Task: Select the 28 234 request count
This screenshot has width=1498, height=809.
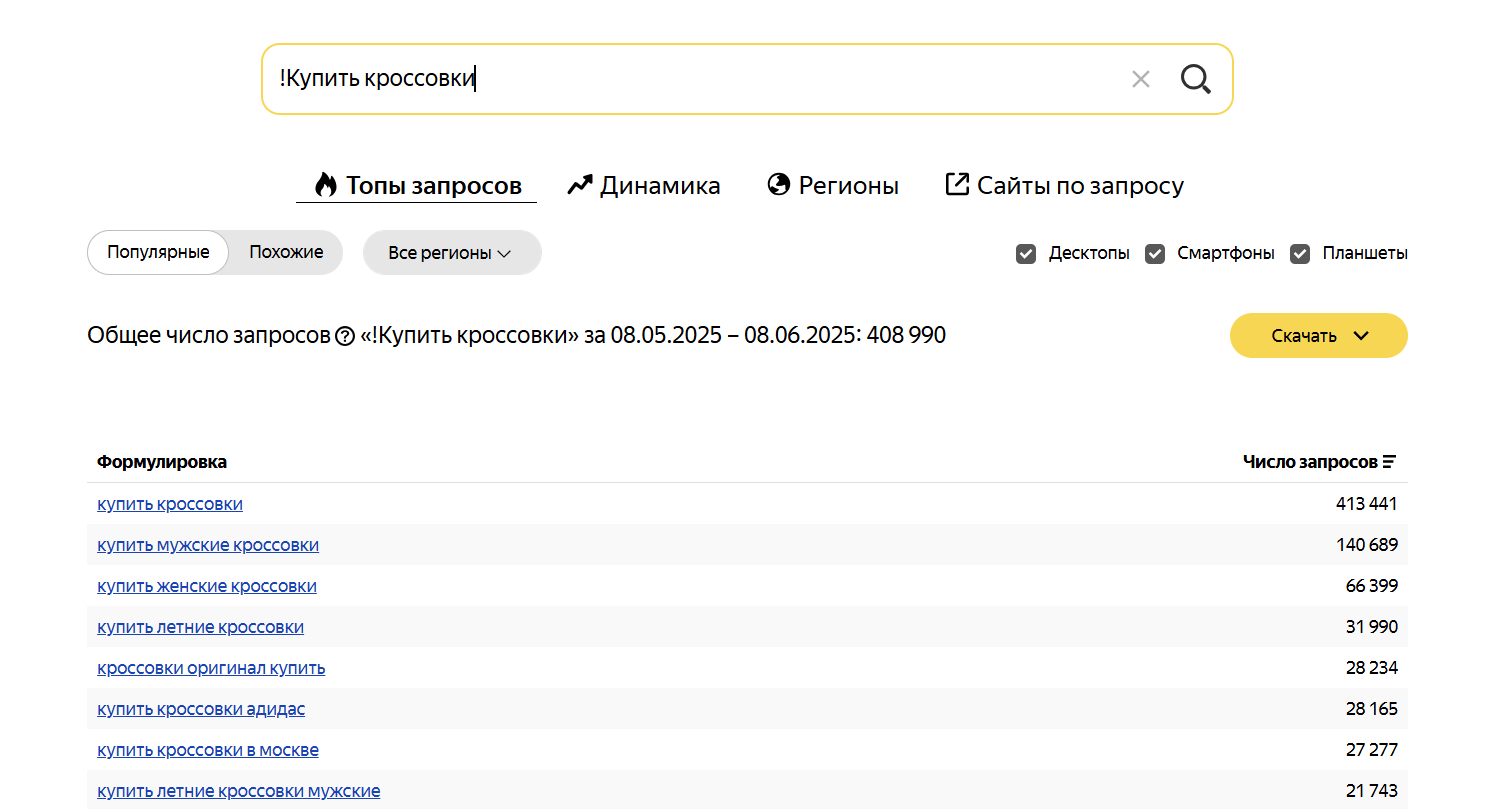Action: coord(1372,668)
